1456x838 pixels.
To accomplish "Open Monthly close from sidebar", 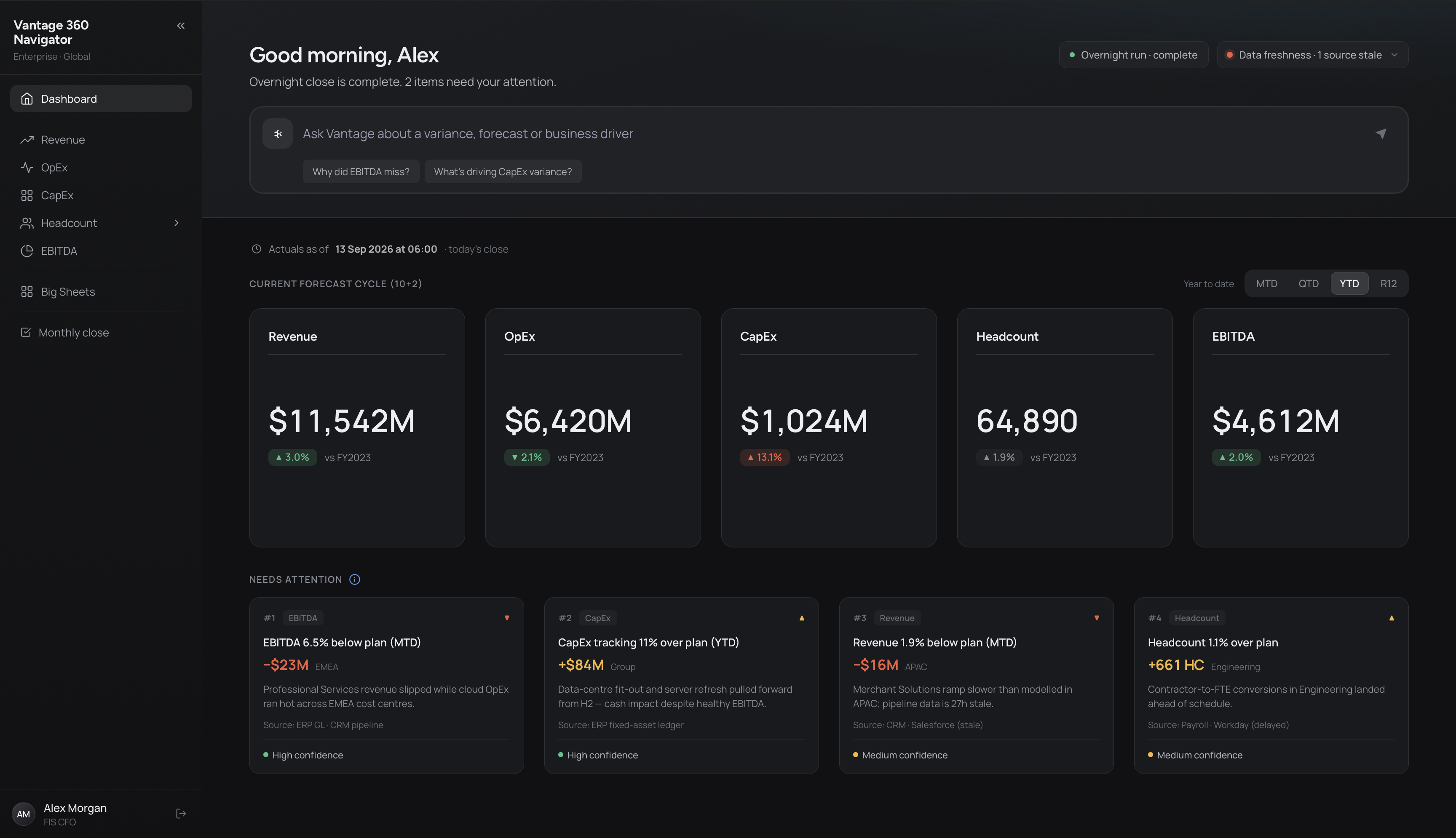I will 101,332.
